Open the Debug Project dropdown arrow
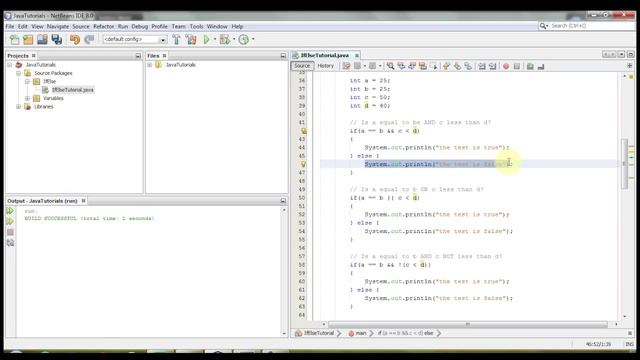Viewport: 640px width, 360px height. [x=234, y=39]
